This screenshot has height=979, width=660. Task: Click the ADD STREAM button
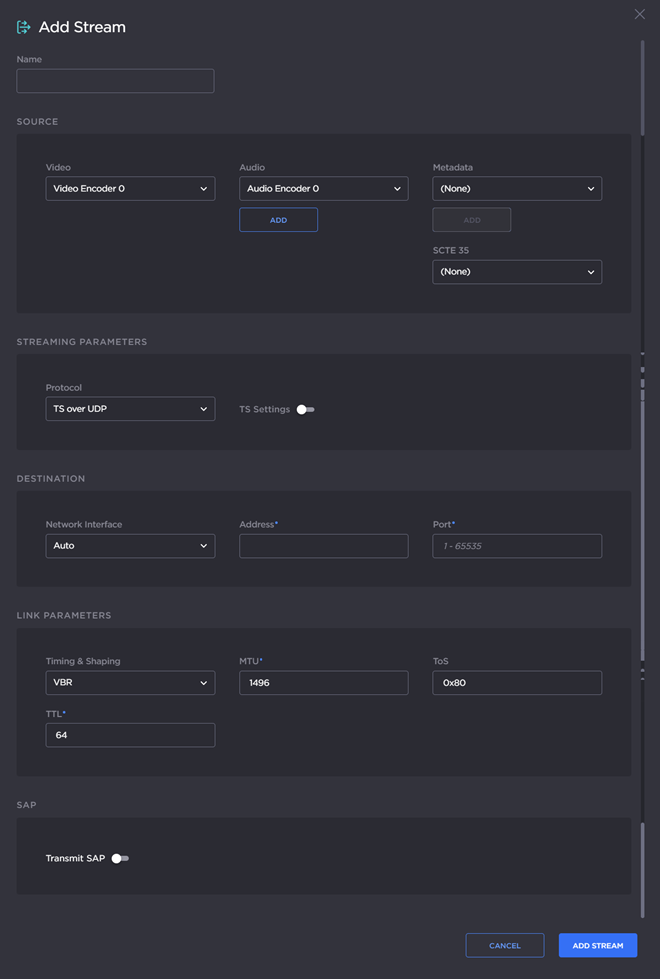point(597,944)
